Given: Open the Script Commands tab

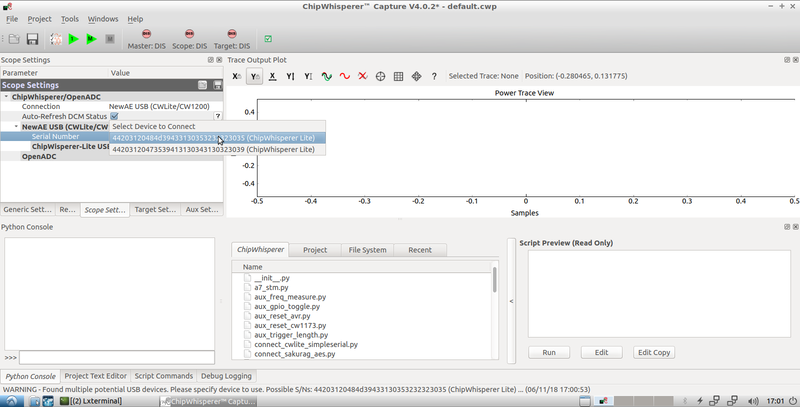Looking at the screenshot, I should tap(163, 376).
